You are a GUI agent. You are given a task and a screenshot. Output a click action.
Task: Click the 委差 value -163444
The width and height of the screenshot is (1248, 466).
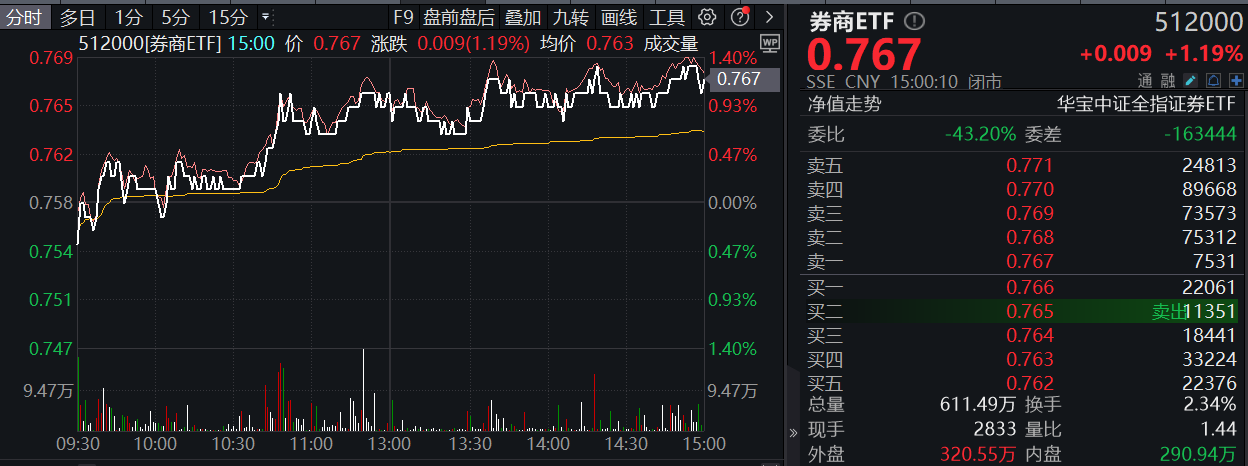pyautogui.click(x=1201, y=133)
